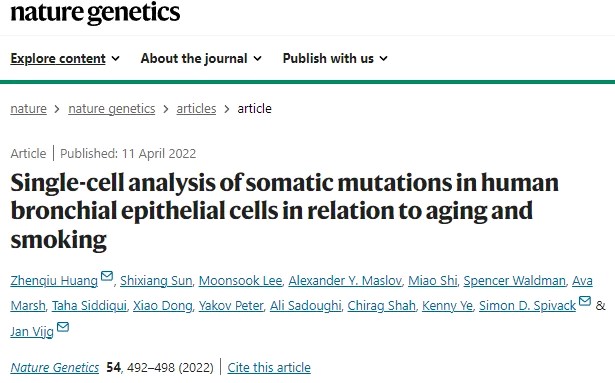Click author name Xiao Dong

click(163, 306)
